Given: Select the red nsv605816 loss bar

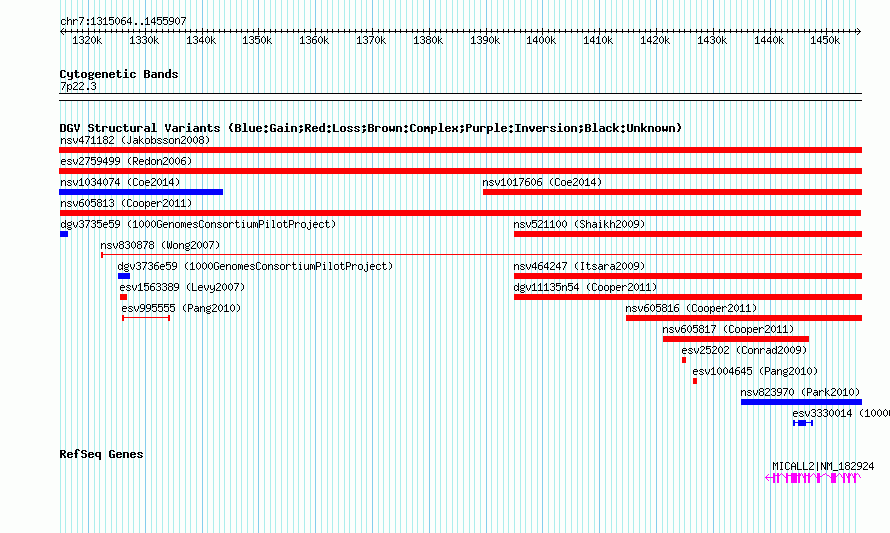Looking at the screenshot, I should click(744, 318).
